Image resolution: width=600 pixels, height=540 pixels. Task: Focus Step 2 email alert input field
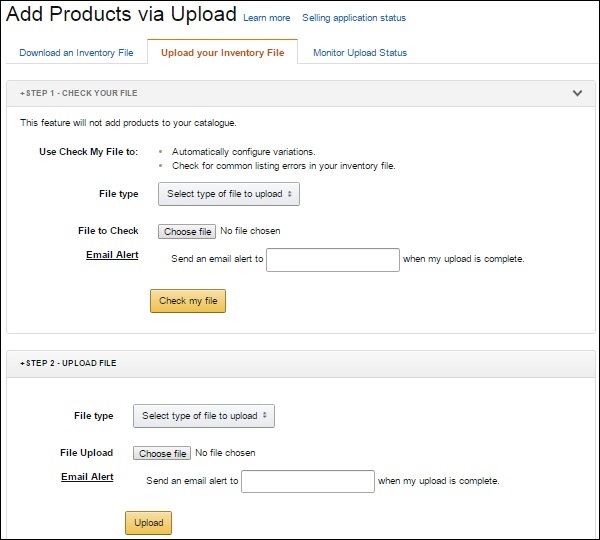coord(308,481)
